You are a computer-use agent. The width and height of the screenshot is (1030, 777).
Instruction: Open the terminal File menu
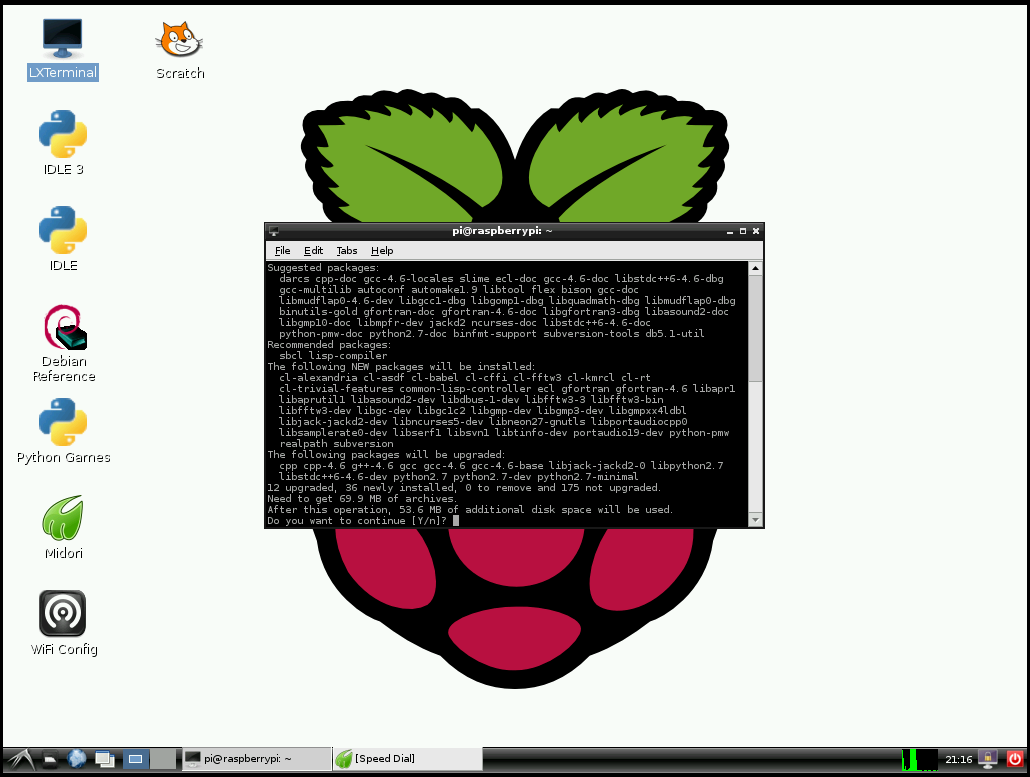282,250
